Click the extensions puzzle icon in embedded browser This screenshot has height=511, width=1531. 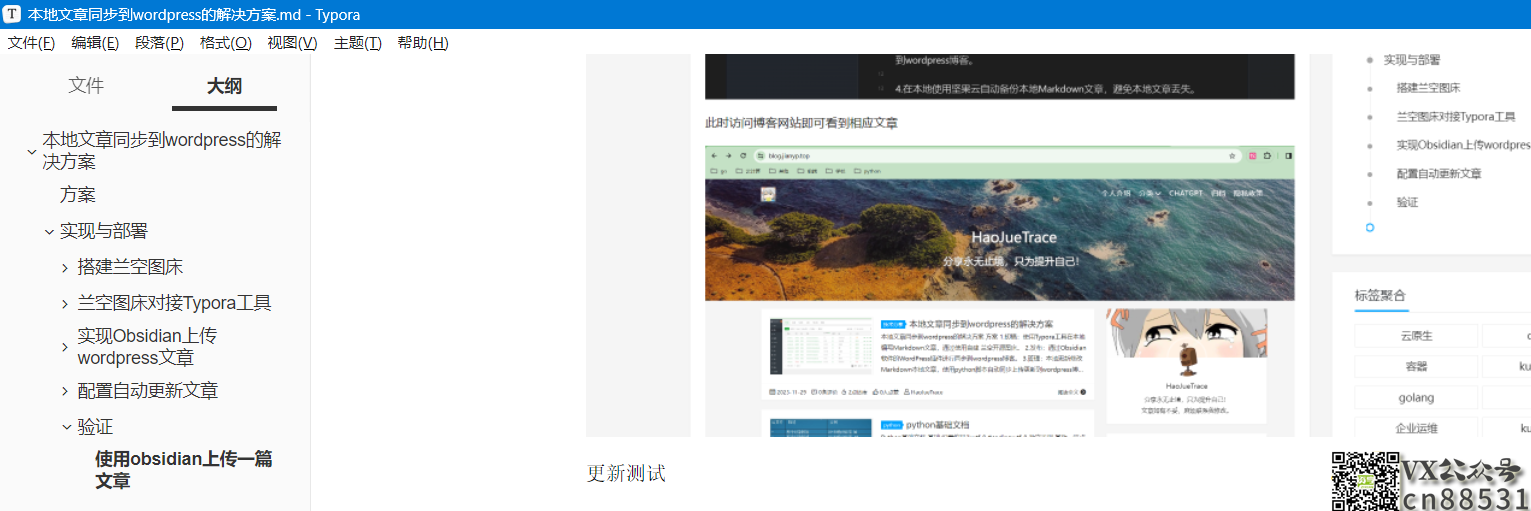pyautogui.click(x=1268, y=156)
